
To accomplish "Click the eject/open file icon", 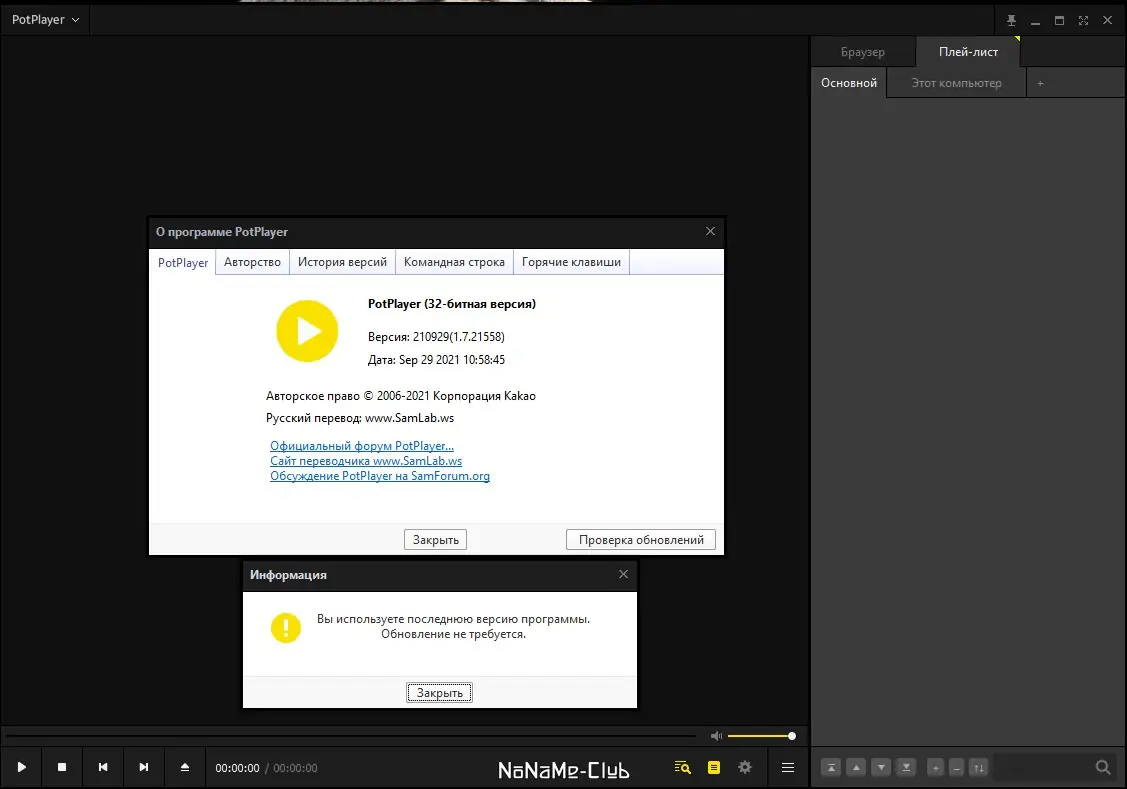I will click(x=185, y=767).
